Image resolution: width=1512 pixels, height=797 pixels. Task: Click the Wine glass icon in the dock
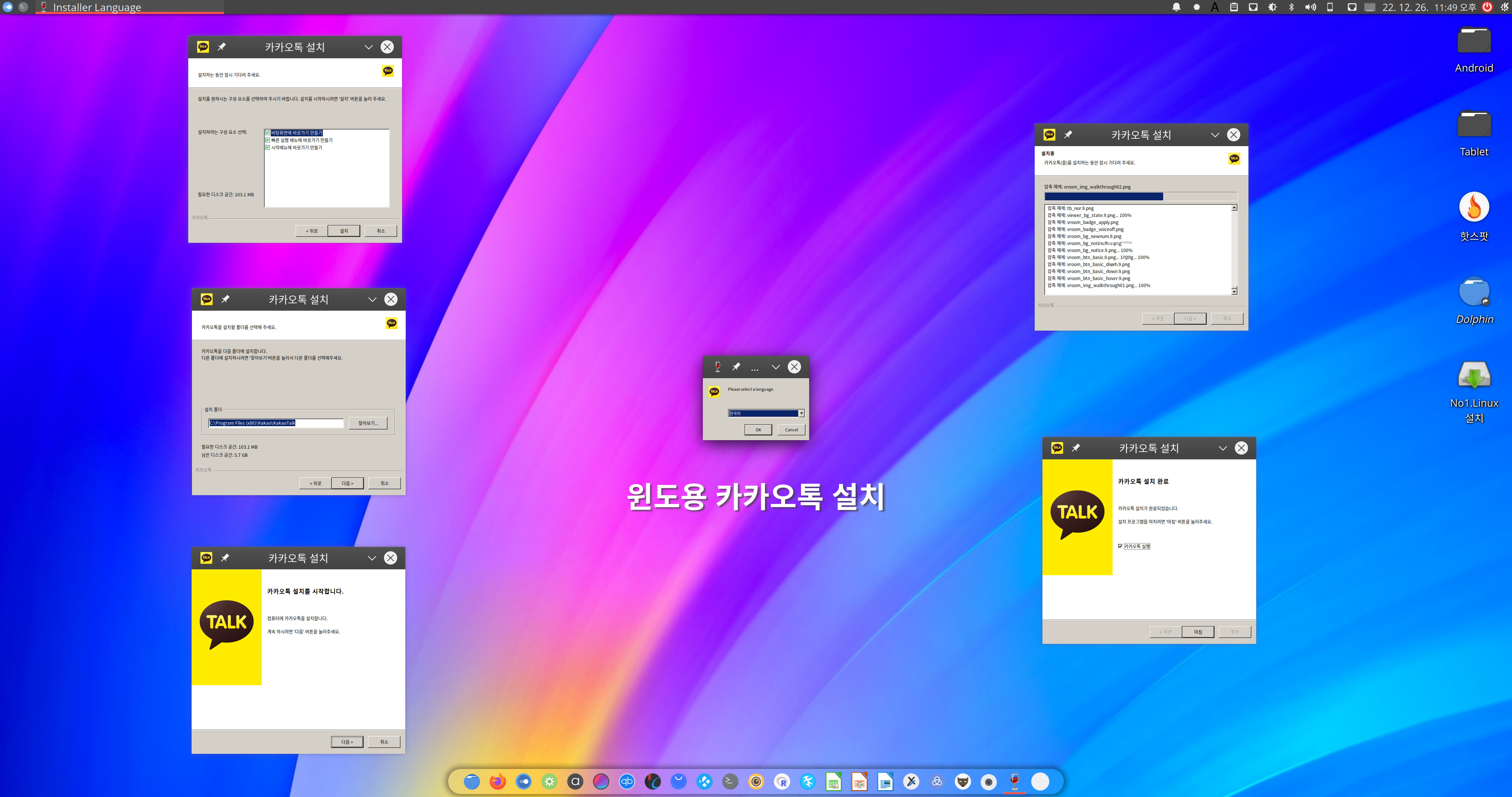point(1014,782)
